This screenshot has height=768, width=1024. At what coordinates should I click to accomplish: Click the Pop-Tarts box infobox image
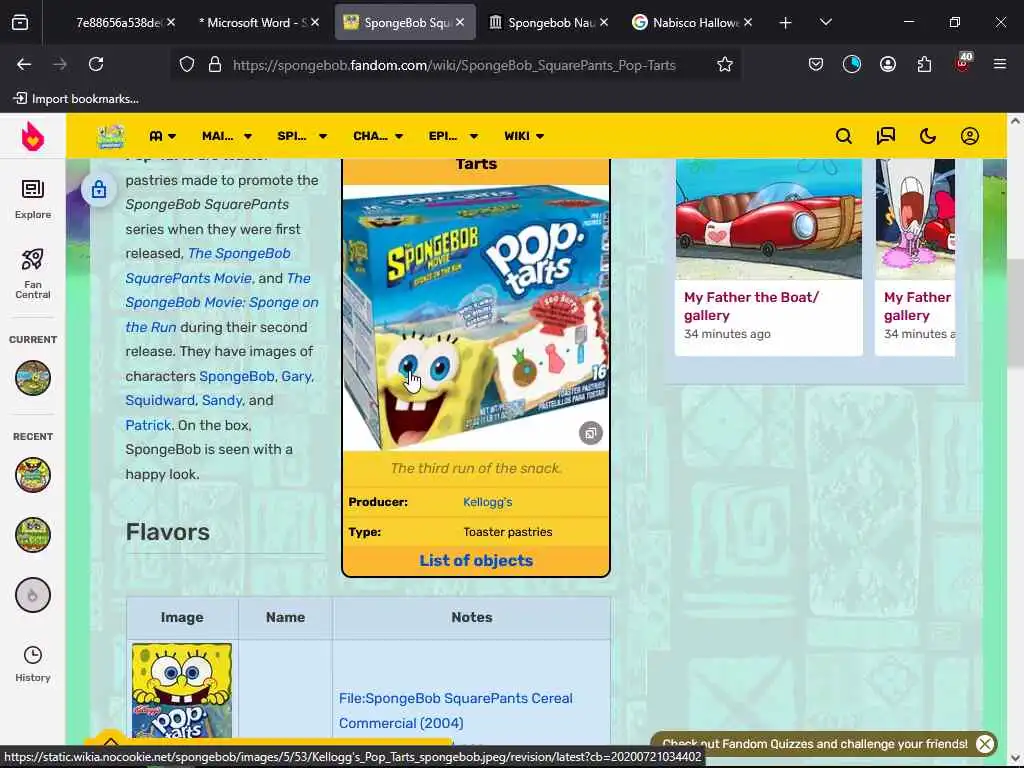pyautogui.click(x=476, y=318)
